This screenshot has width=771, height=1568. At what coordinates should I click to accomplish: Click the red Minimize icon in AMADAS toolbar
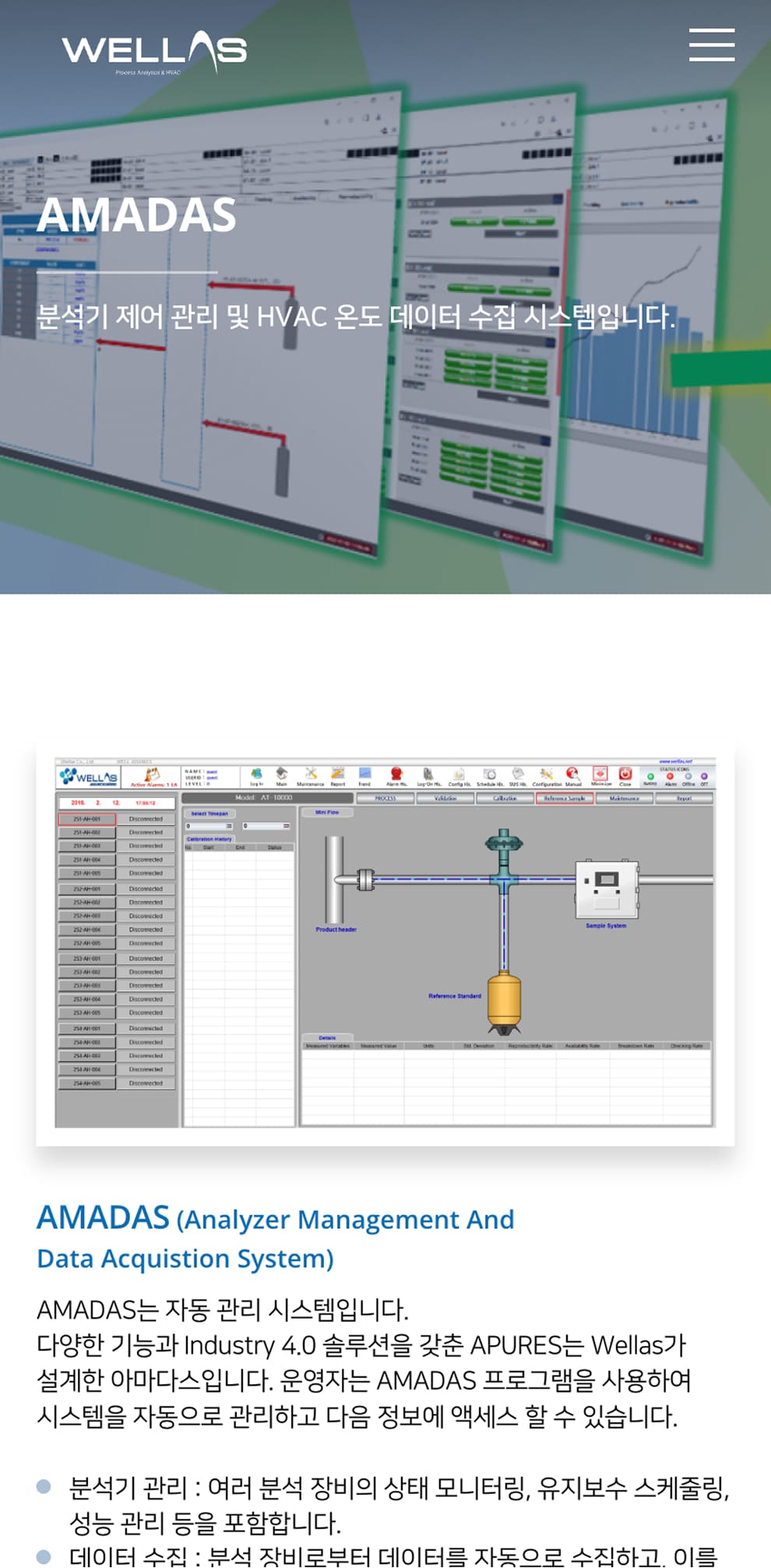(600, 775)
